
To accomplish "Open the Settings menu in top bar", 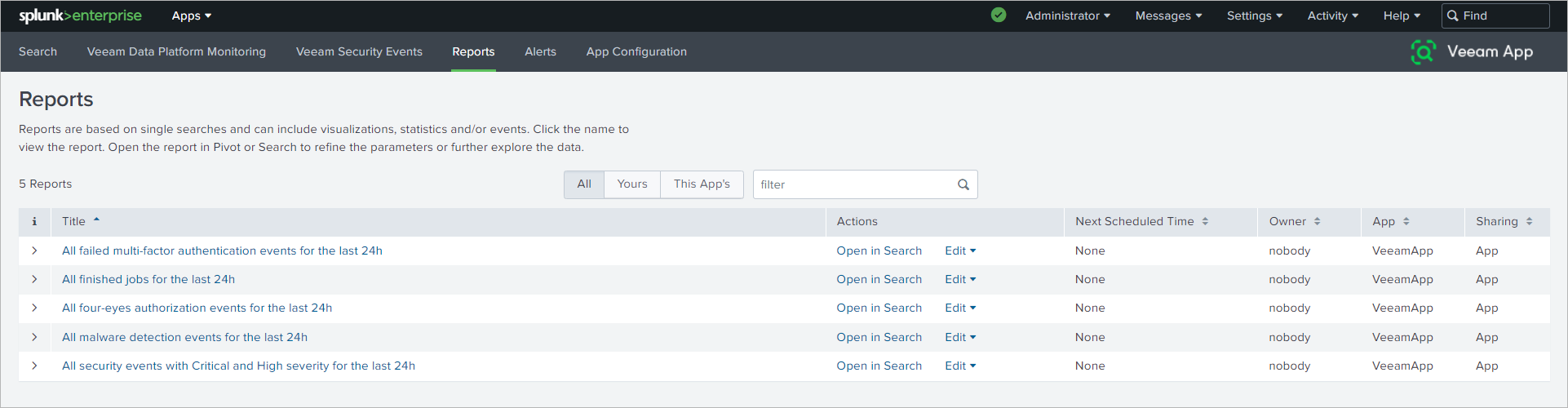I will click(1255, 16).
